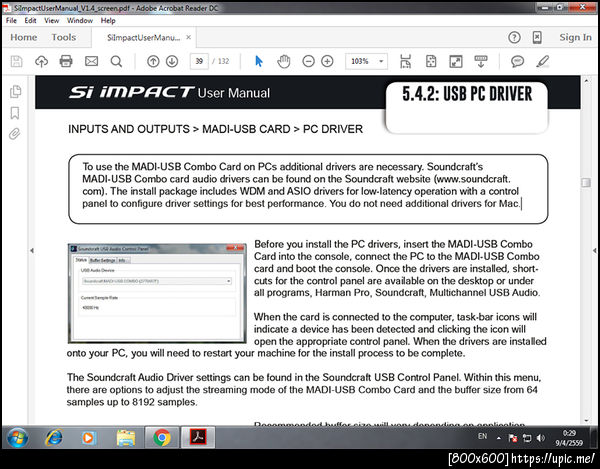Click the fit one full page icon

[431, 61]
